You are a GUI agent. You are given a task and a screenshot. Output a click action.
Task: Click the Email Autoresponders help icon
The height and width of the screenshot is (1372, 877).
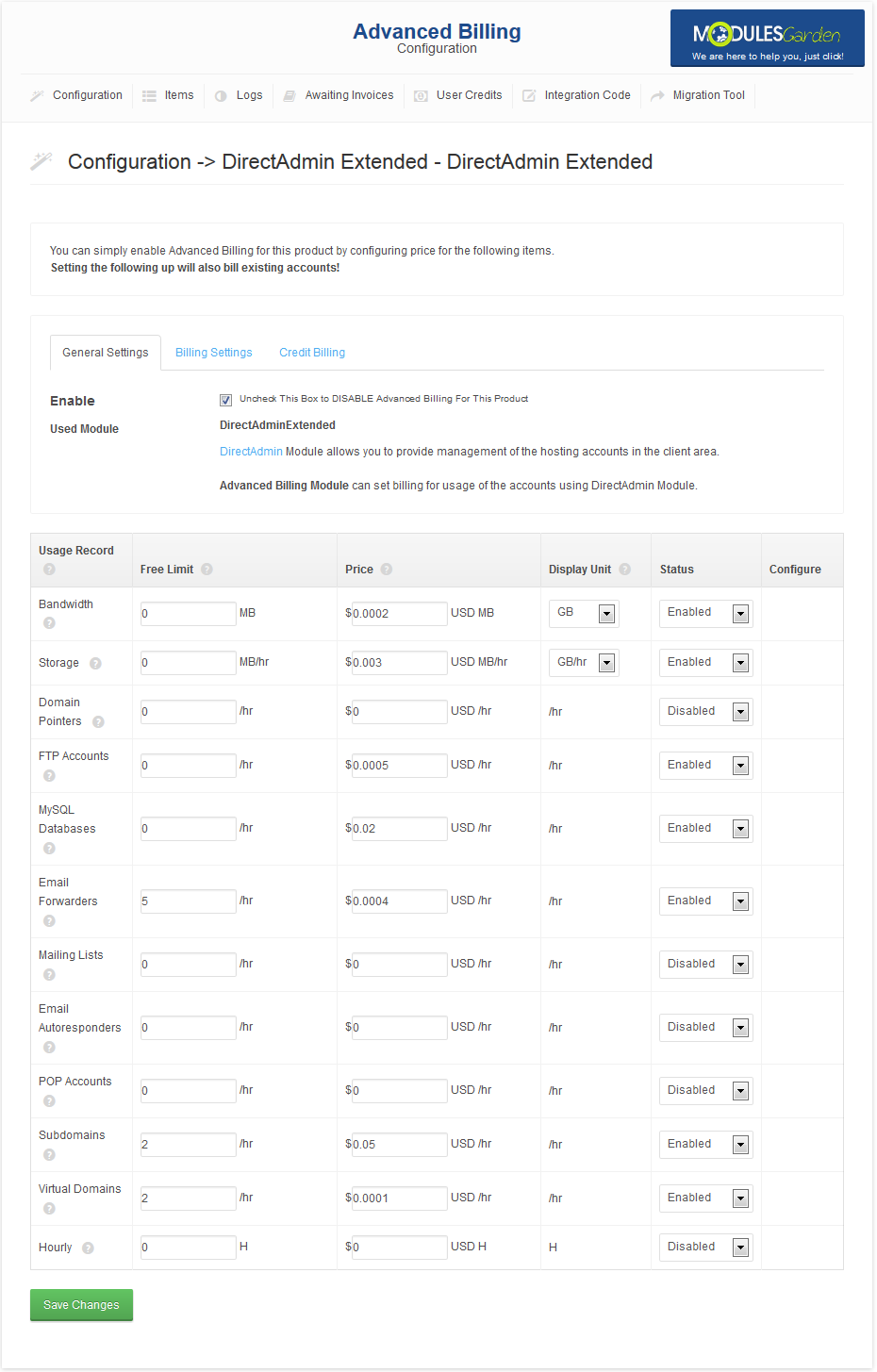point(49,1047)
